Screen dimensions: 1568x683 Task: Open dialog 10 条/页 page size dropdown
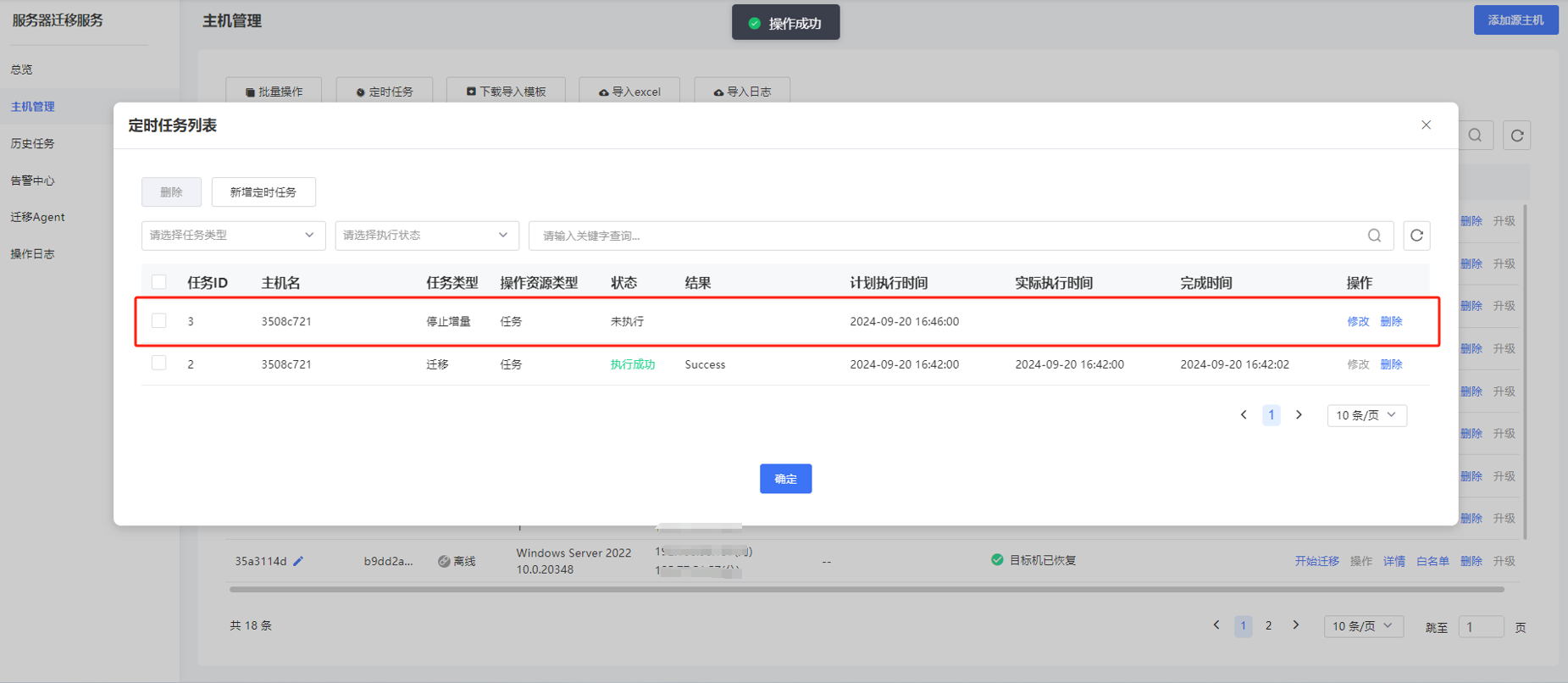tap(1366, 415)
